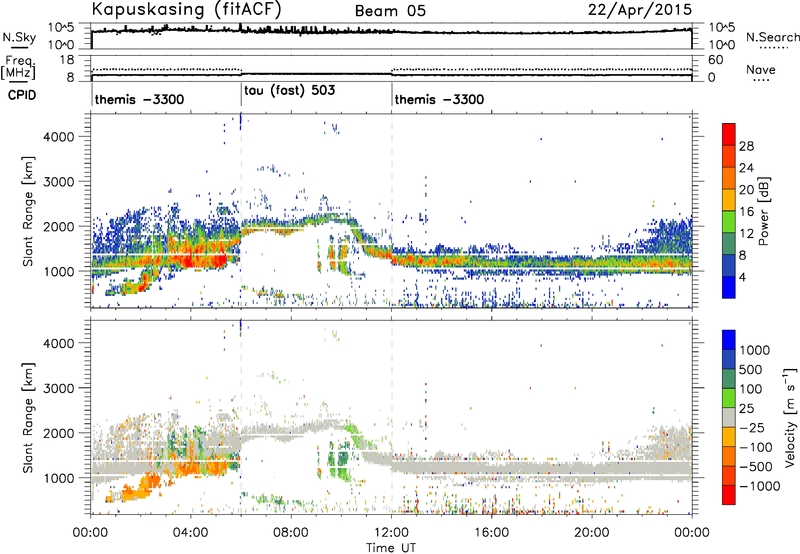This screenshot has width=800, height=554.
Task: Click the 4000 tick of the power panel
Action: 58,137
